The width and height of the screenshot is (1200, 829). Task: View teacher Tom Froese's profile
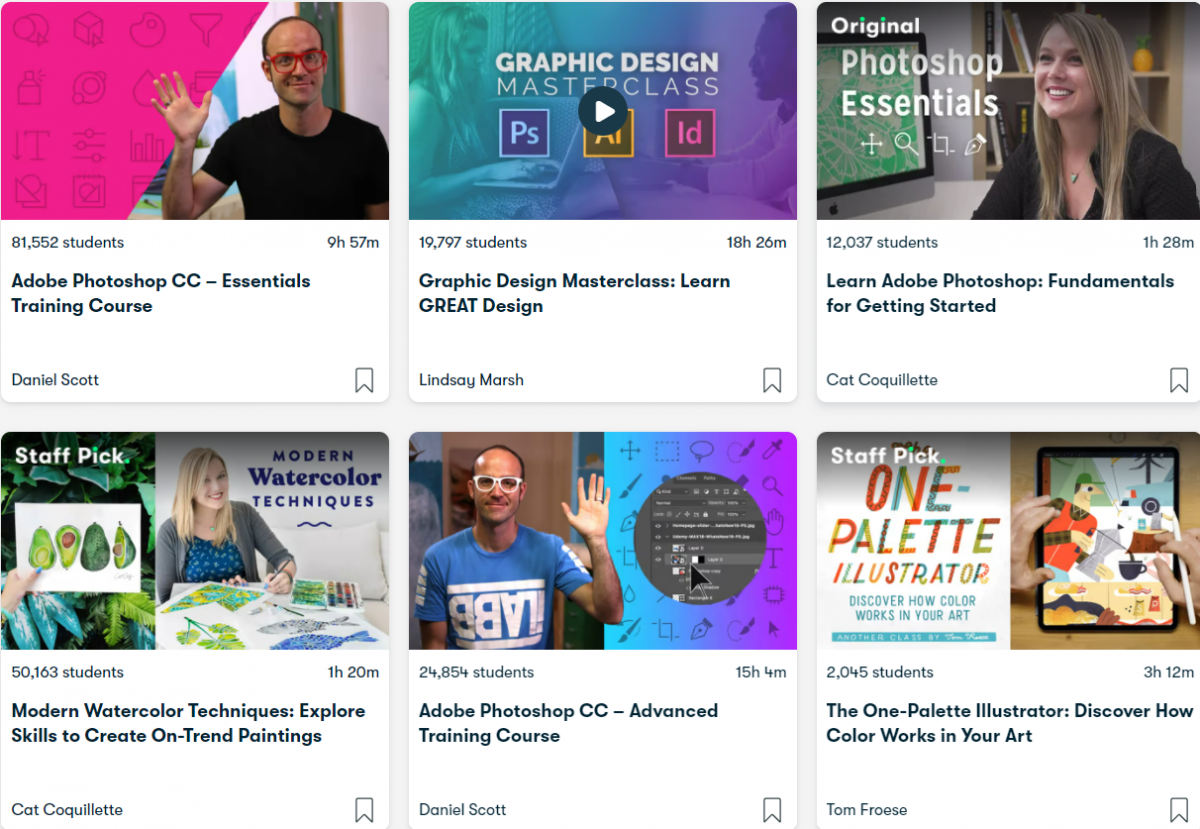click(x=867, y=810)
